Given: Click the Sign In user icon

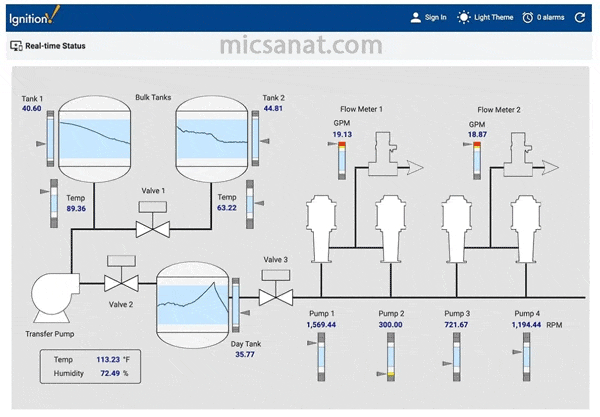Looking at the screenshot, I should point(416,18).
